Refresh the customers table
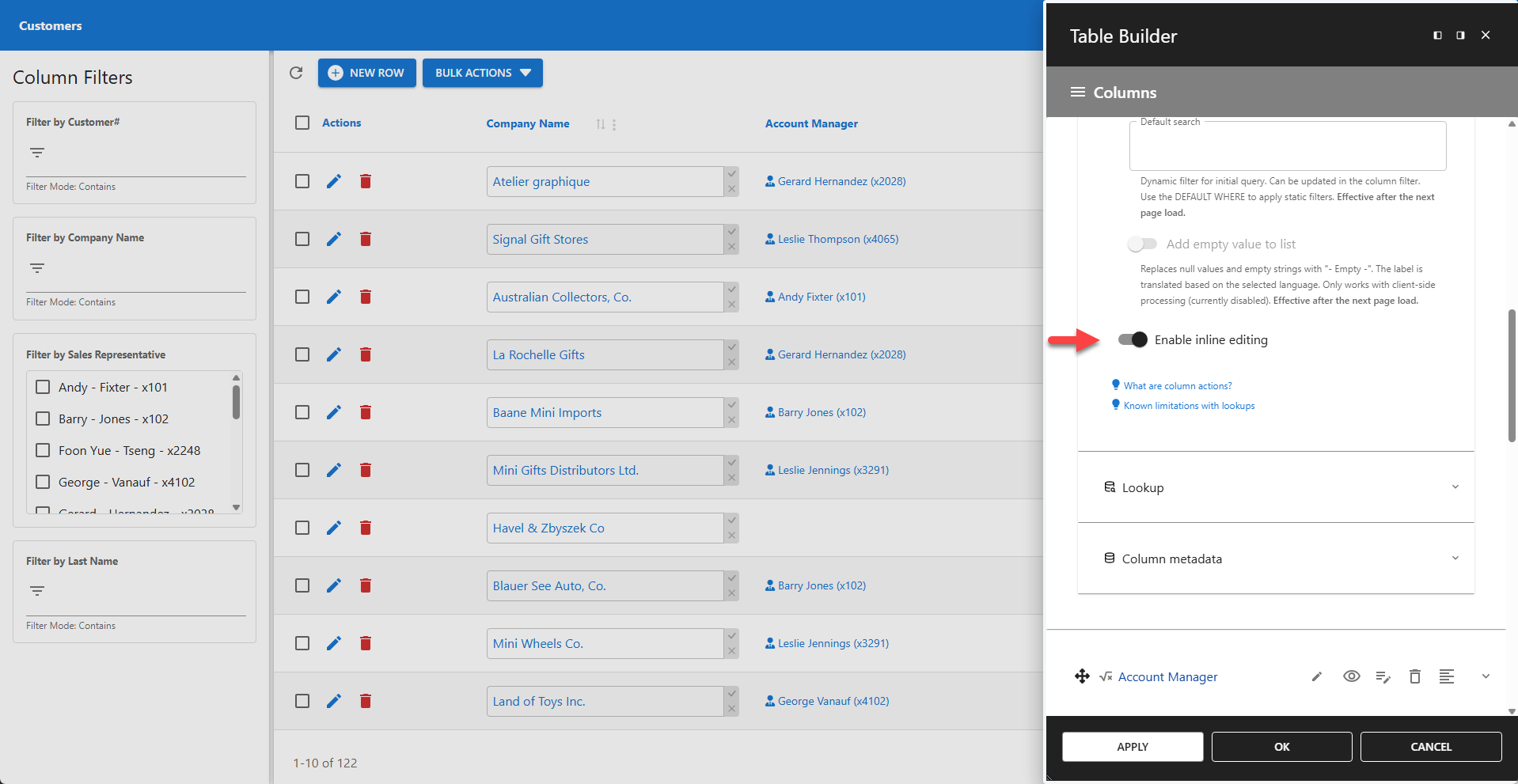 click(x=297, y=73)
